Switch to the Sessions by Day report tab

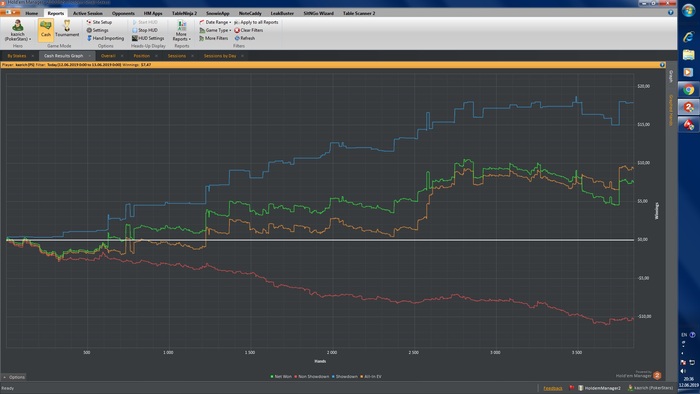click(220, 56)
